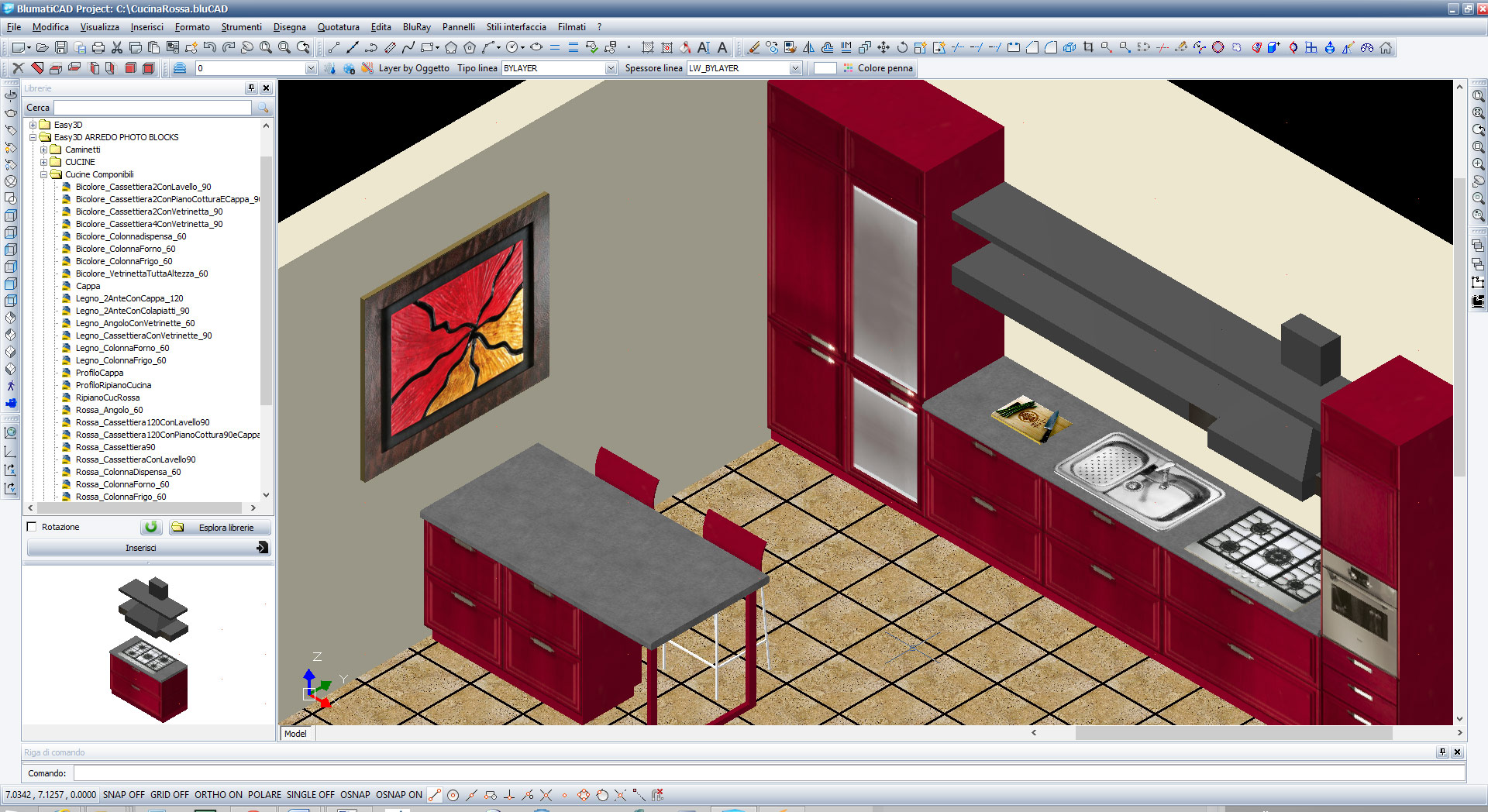Image resolution: width=1488 pixels, height=812 pixels.
Task: Click the Esplora librerie button
Action: pyautogui.click(x=220, y=528)
